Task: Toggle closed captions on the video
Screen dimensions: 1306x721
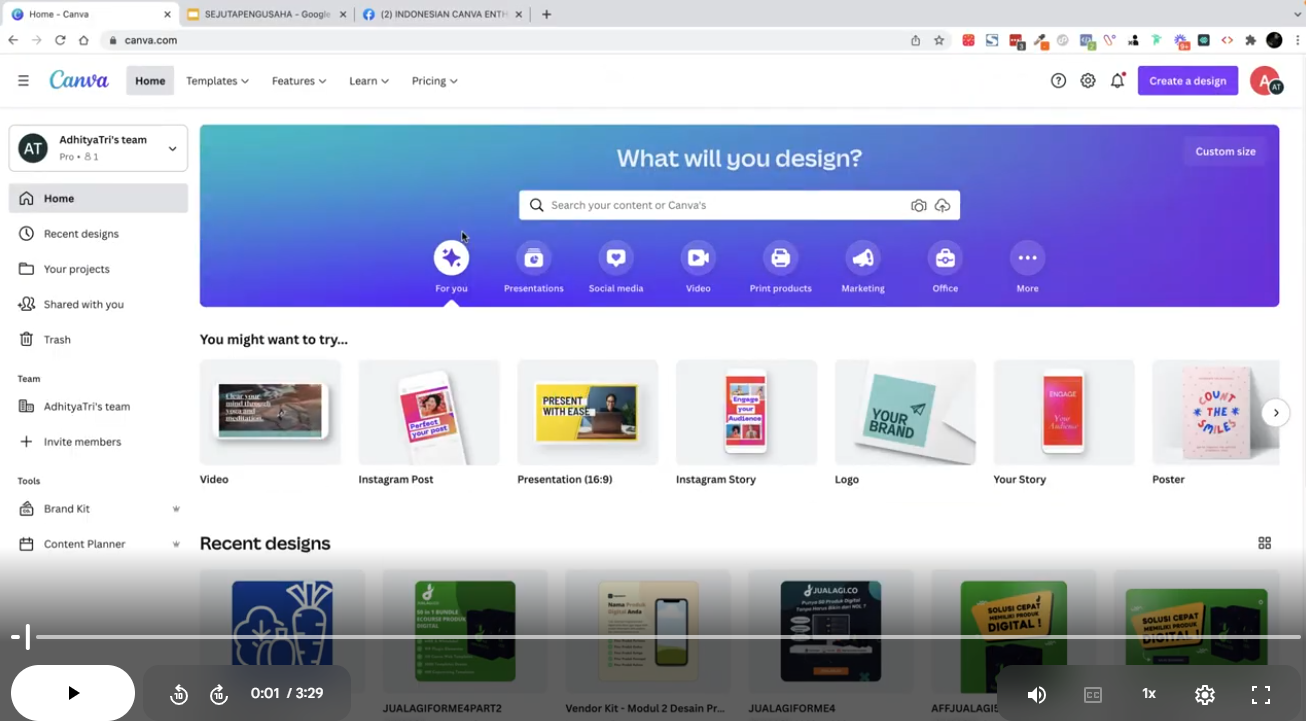Action: pyautogui.click(x=1093, y=694)
